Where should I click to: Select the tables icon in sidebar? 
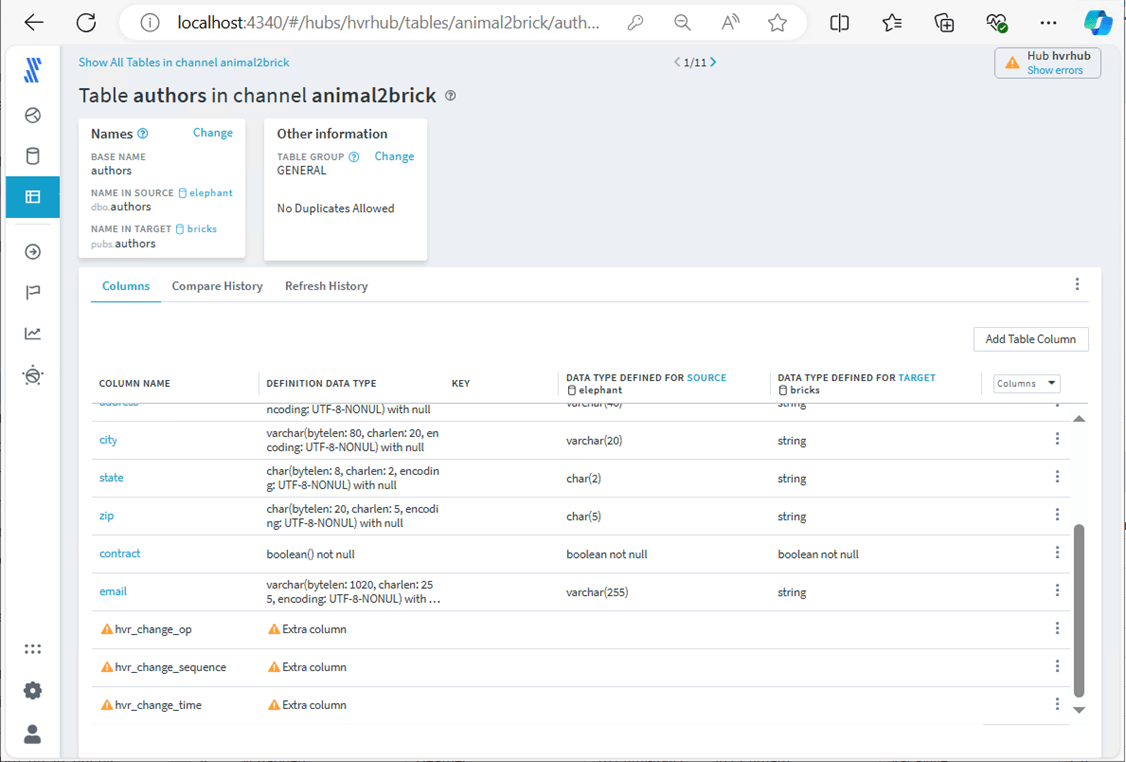click(x=32, y=197)
